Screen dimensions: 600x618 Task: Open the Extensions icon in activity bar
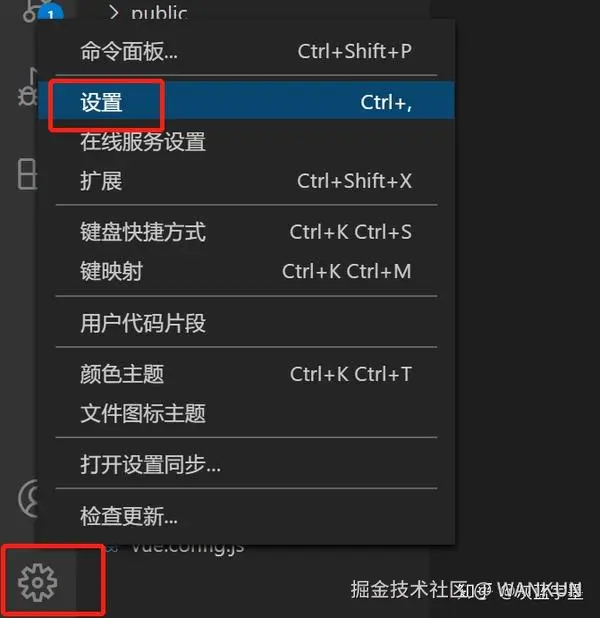[x=28, y=174]
